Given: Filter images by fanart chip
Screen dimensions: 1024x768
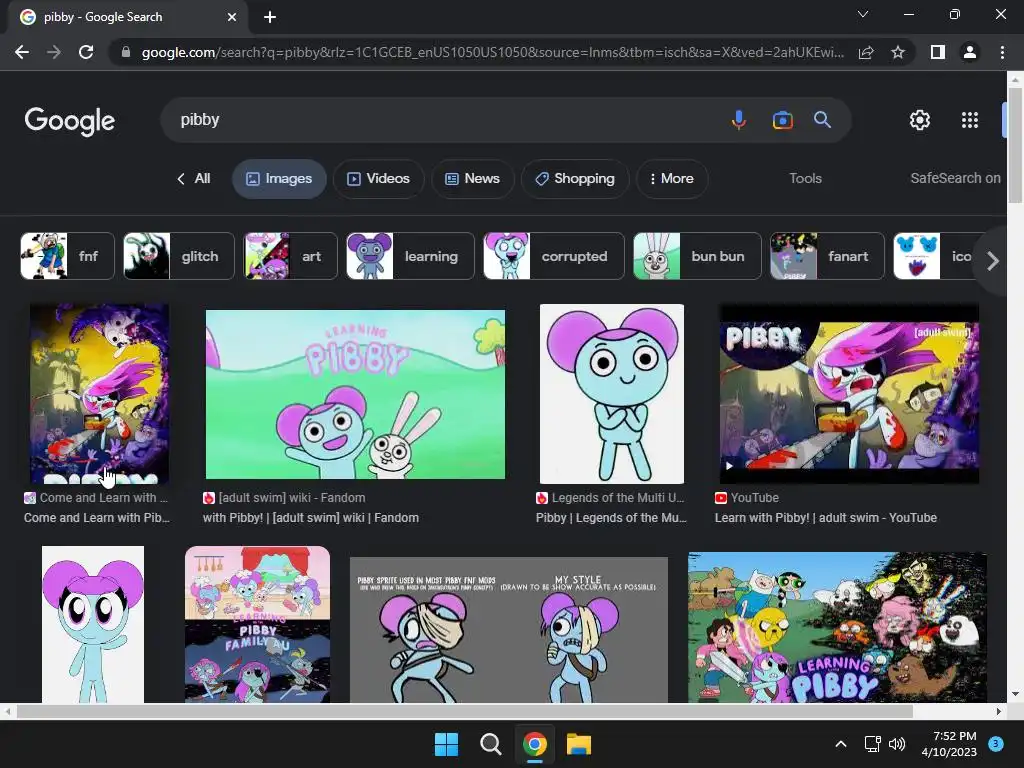Looking at the screenshot, I should [x=827, y=256].
